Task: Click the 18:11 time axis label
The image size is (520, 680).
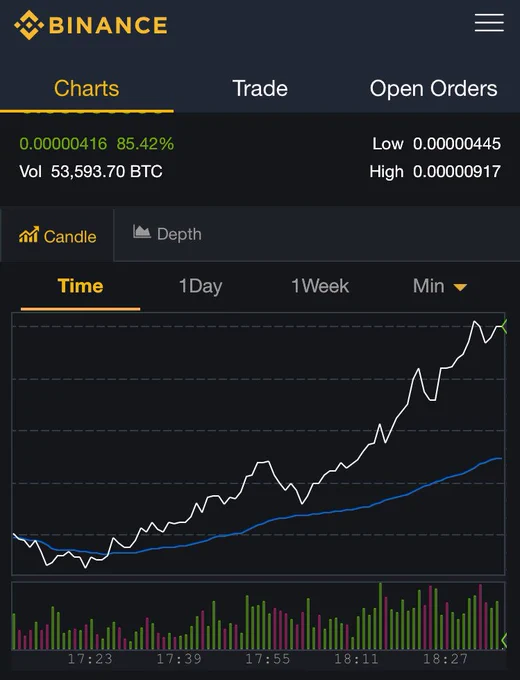Action: pos(356,659)
